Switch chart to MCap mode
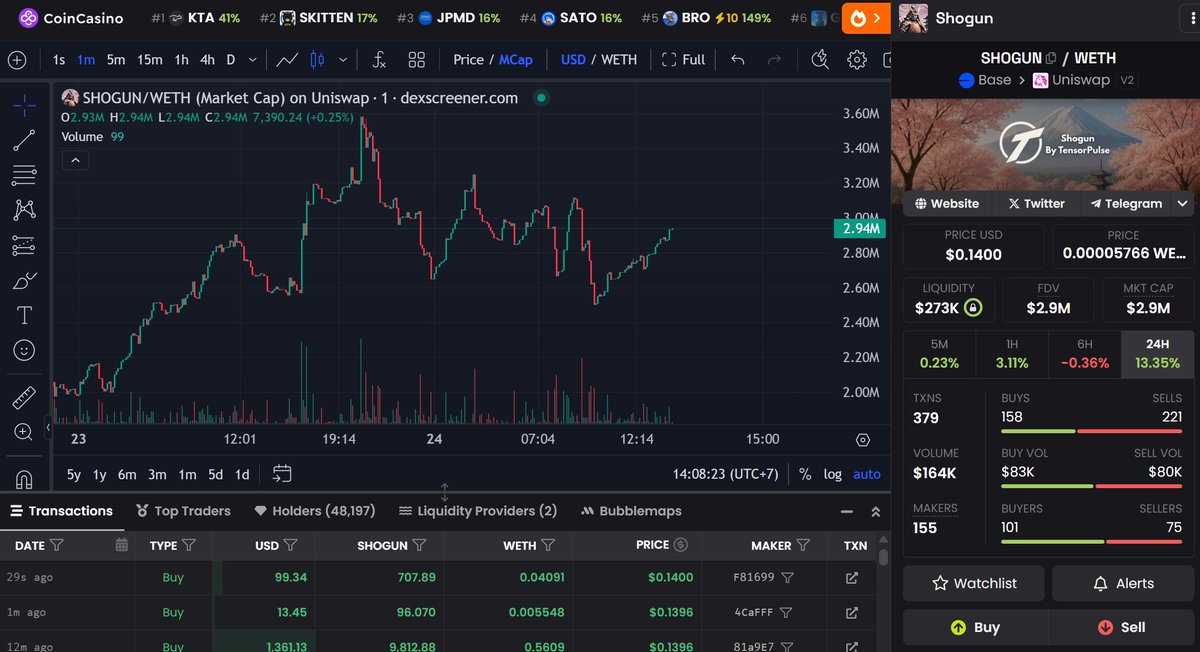The image size is (1200, 652). [516, 60]
